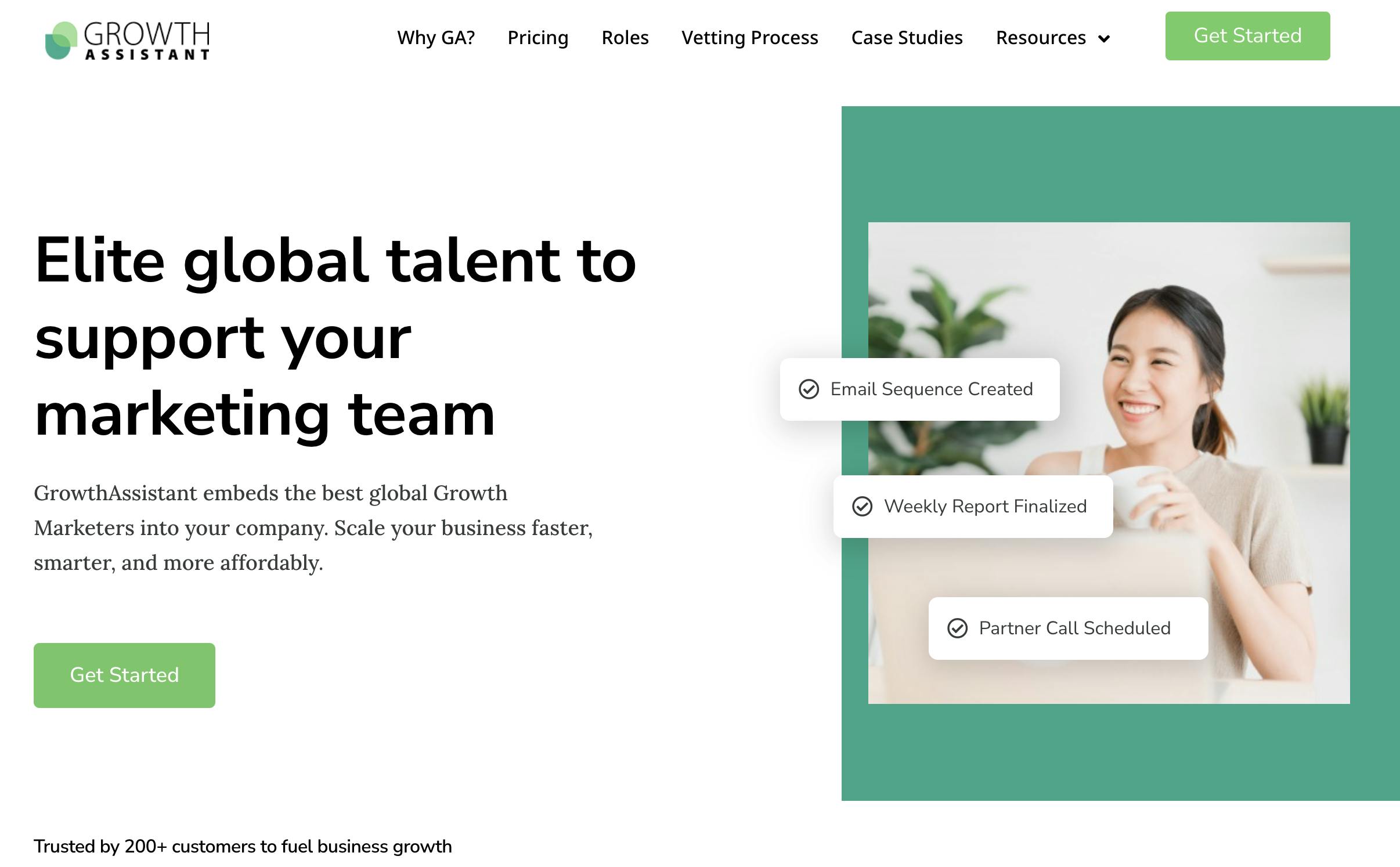Open the Why GA? navigation item
This screenshot has width=1400, height=867.
click(435, 38)
